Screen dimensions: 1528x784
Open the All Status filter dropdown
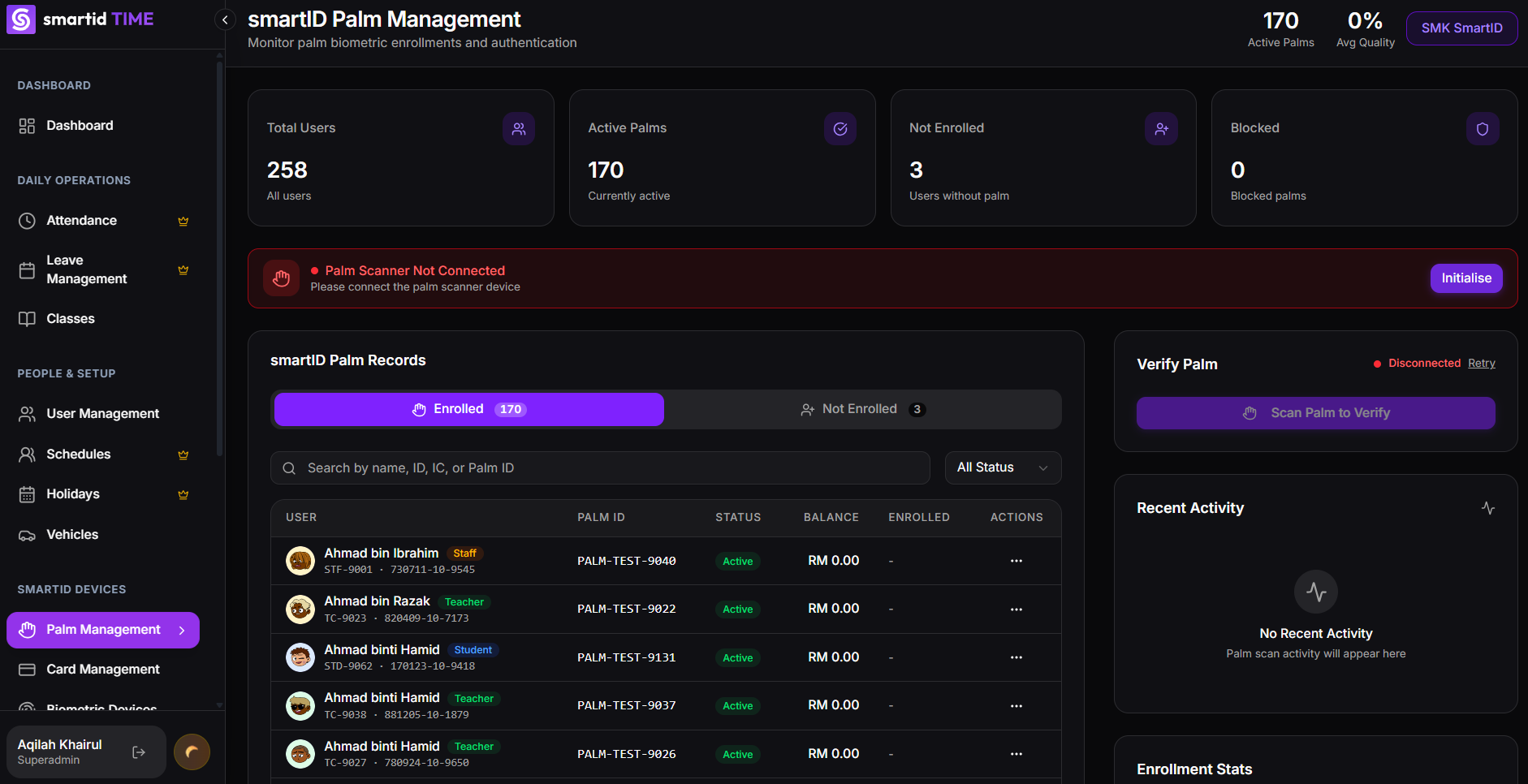pos(1003,468)
